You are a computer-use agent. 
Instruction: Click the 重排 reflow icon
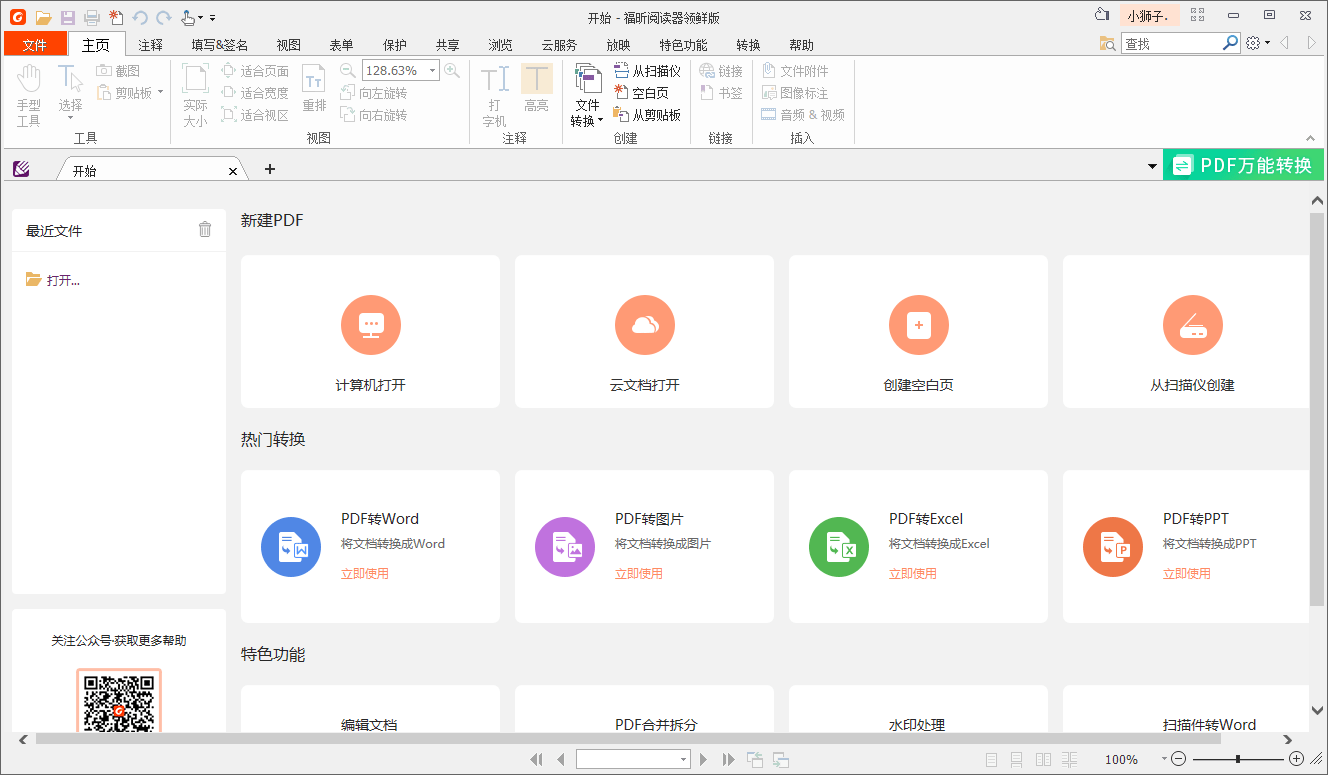[314, 89]
